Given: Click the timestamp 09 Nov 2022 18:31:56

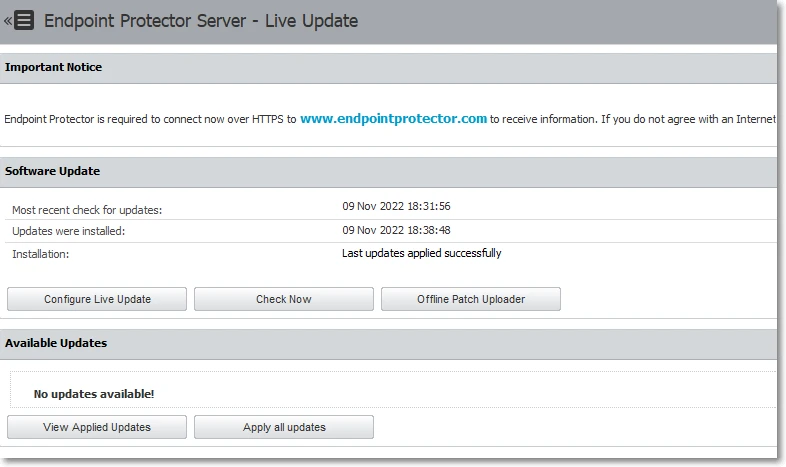Looking at the screenshot, I should [x=396, y=206].
